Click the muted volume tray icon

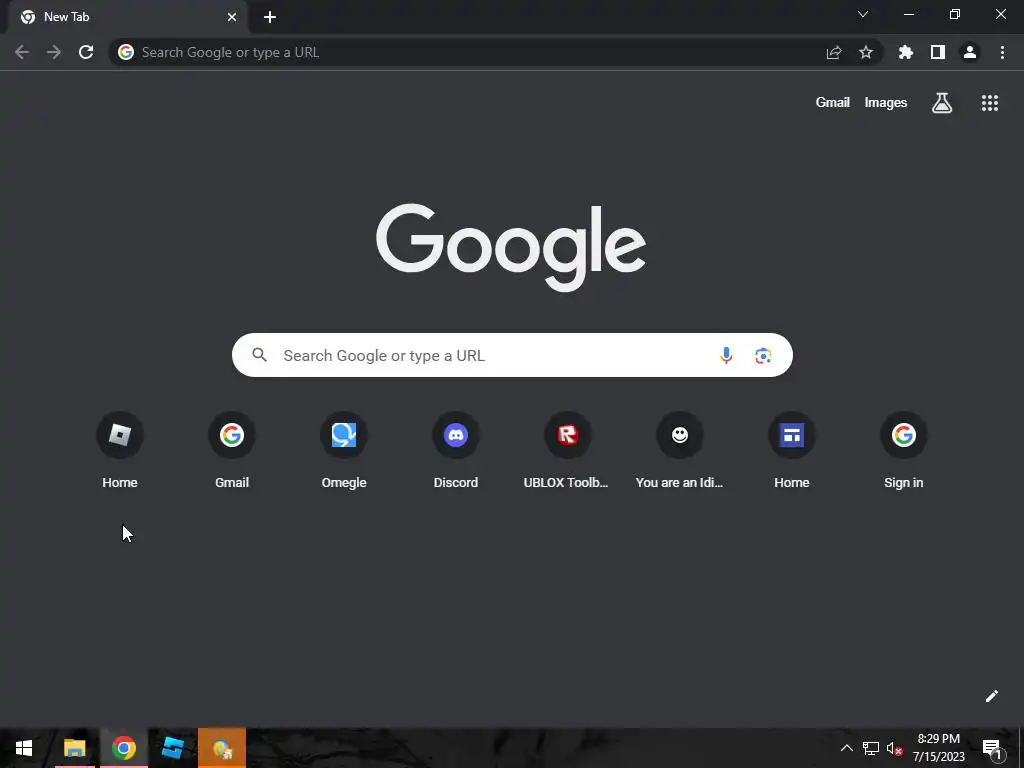click(894, 748)
